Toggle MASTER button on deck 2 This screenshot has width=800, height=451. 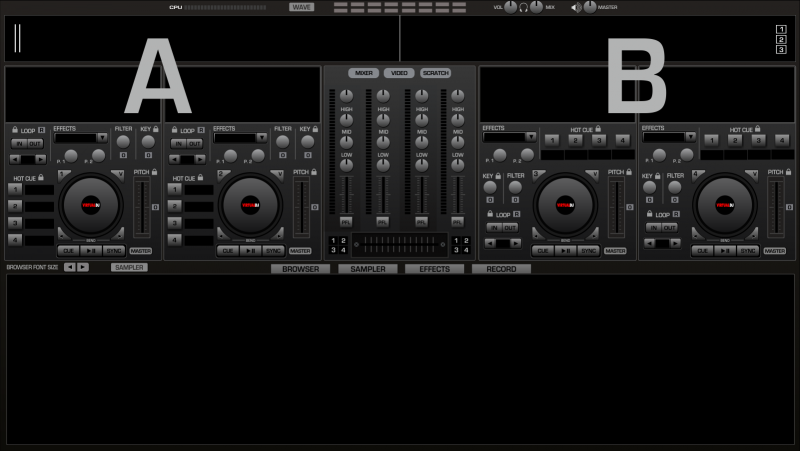pyautogui.click(x=300, y=251)
